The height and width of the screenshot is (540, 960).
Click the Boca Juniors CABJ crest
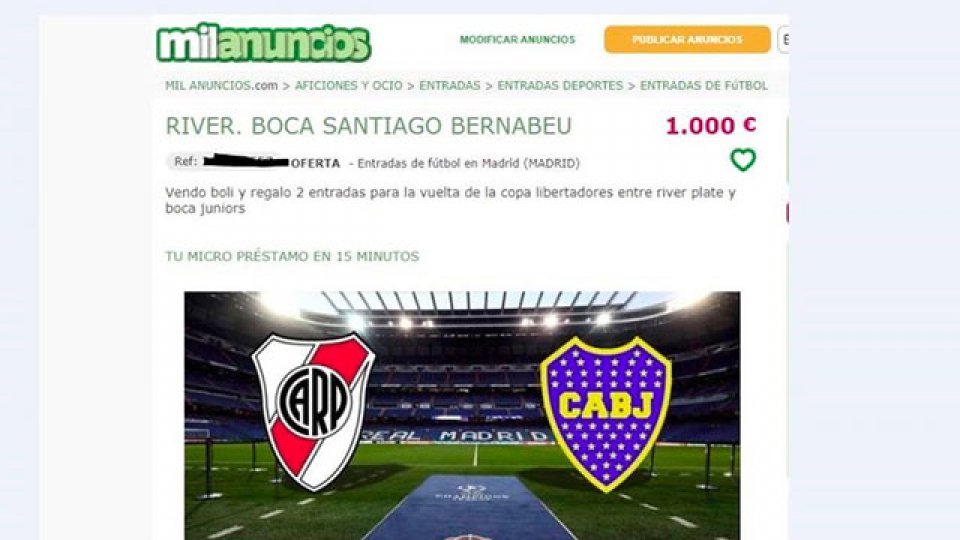click(x=606, y=413)
